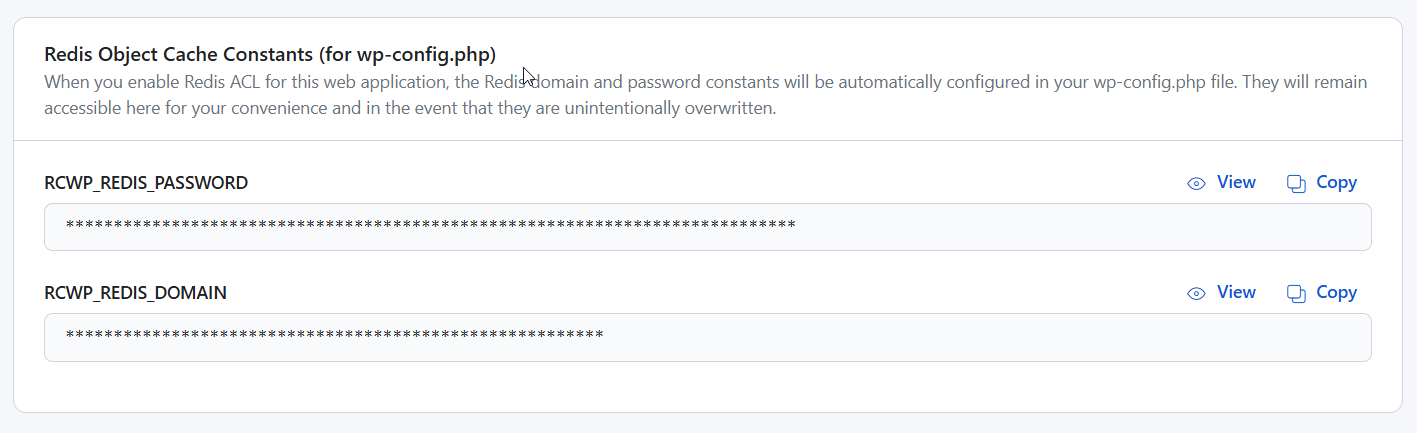Image resolution: width=1417 pixels, height=433 pixels.
Task: Click the copy icon beside RCWP_REDIS_PASSWORD
Action: 1297,183
